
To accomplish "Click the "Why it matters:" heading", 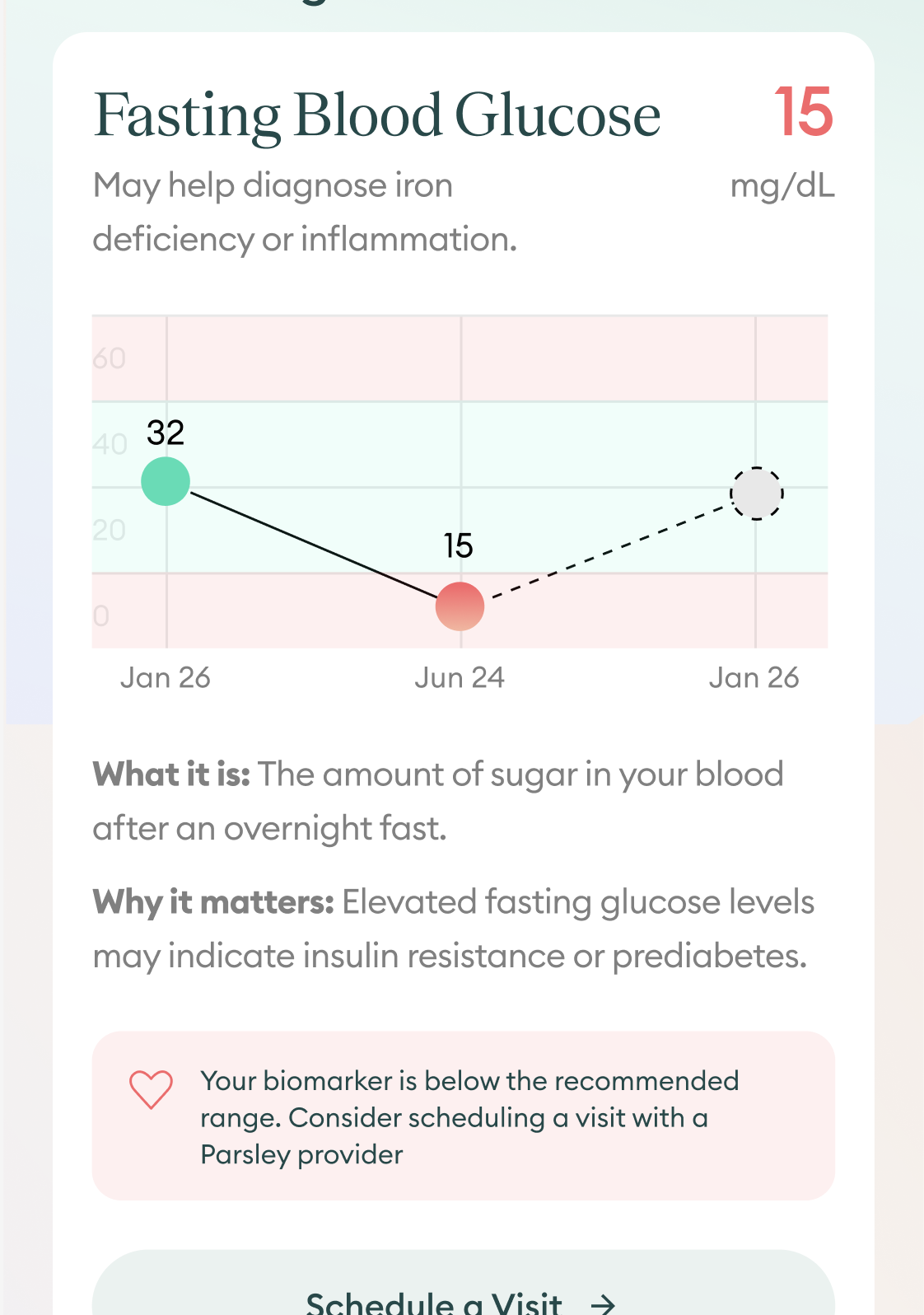I will click(x=213, y=902).
